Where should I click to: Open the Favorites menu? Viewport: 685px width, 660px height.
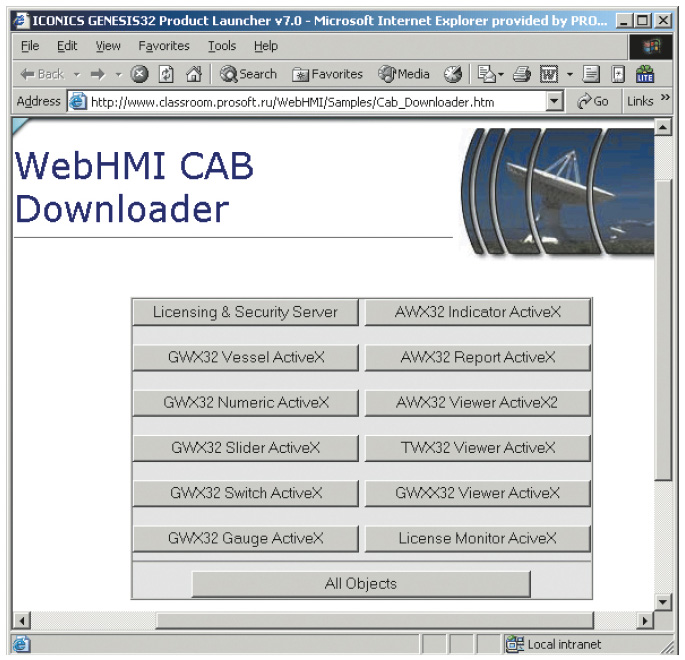(164, 46)
